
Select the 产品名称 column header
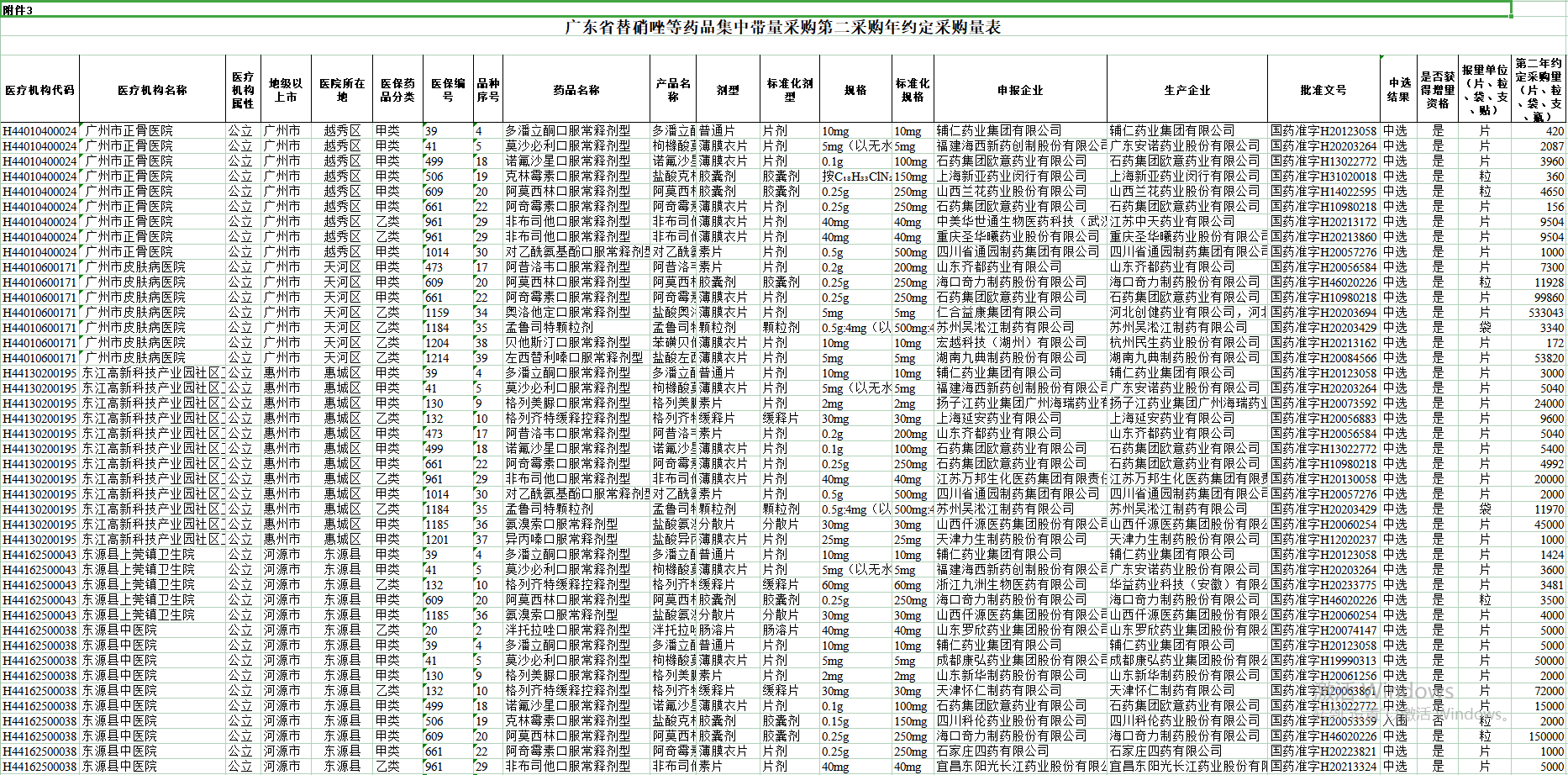(673, 90)
